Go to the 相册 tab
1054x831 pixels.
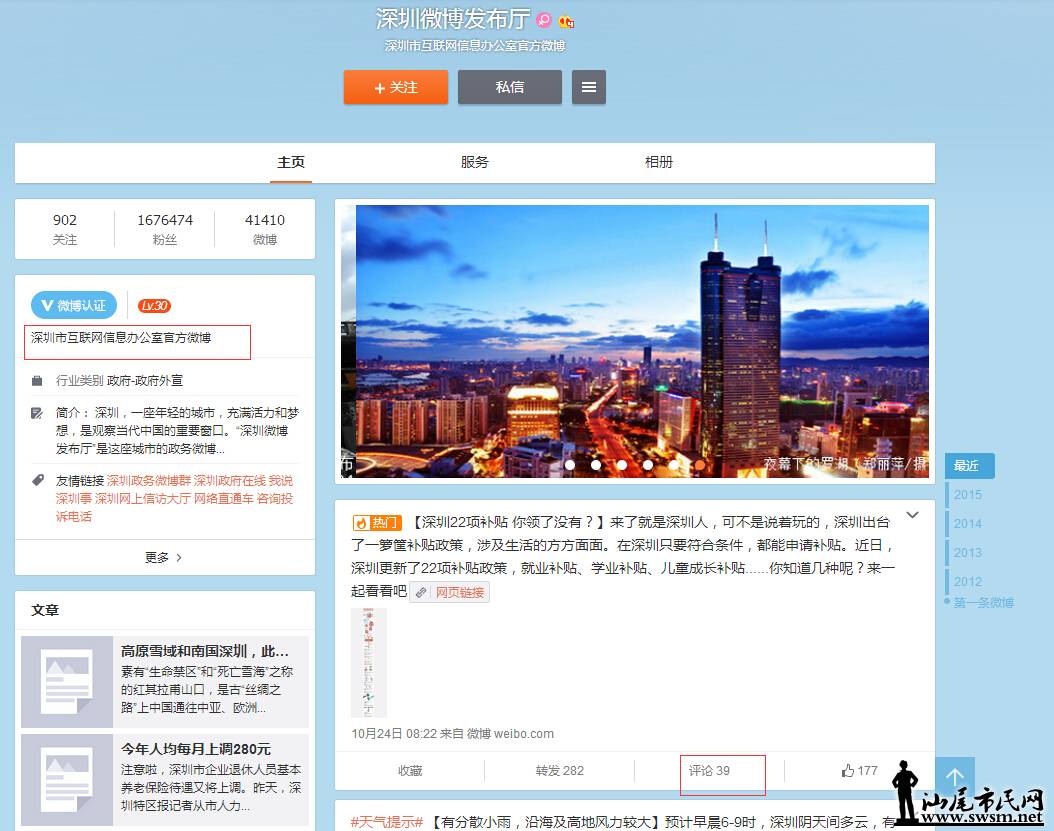tap(659, 162)
